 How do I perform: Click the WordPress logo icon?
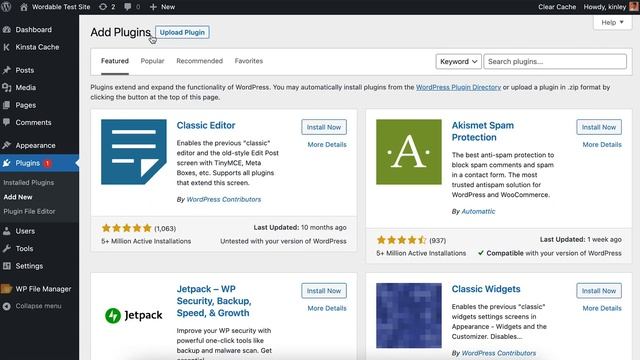click(x=6, y=7)
